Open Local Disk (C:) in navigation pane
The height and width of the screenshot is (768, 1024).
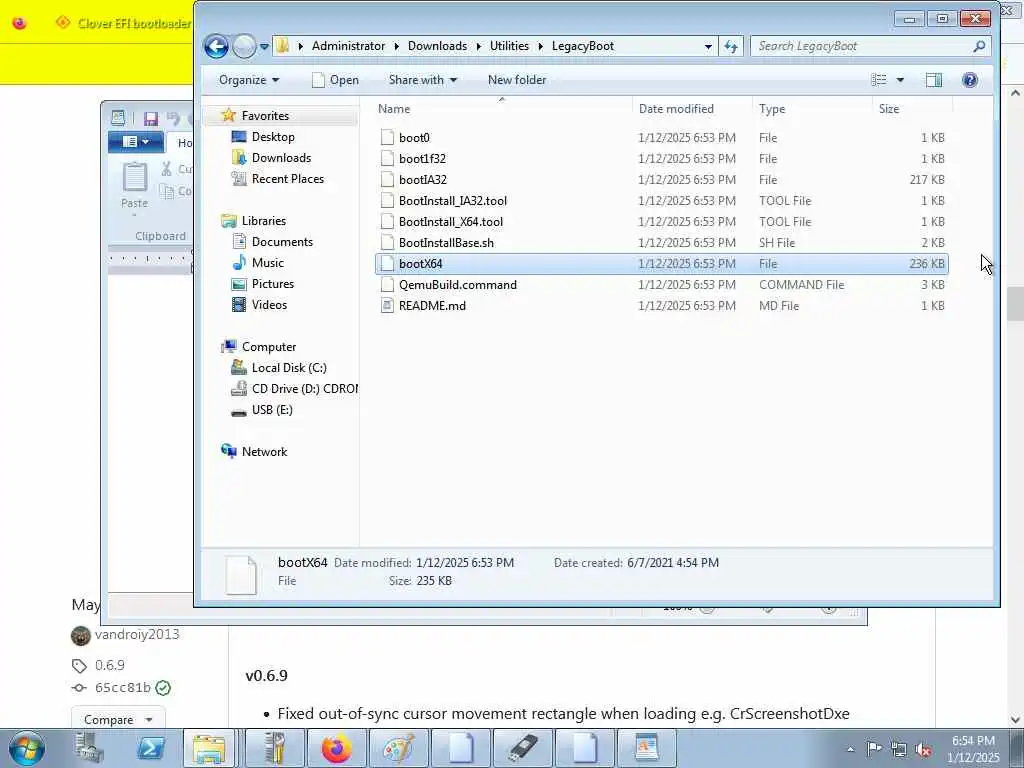[x=289, y=368]
